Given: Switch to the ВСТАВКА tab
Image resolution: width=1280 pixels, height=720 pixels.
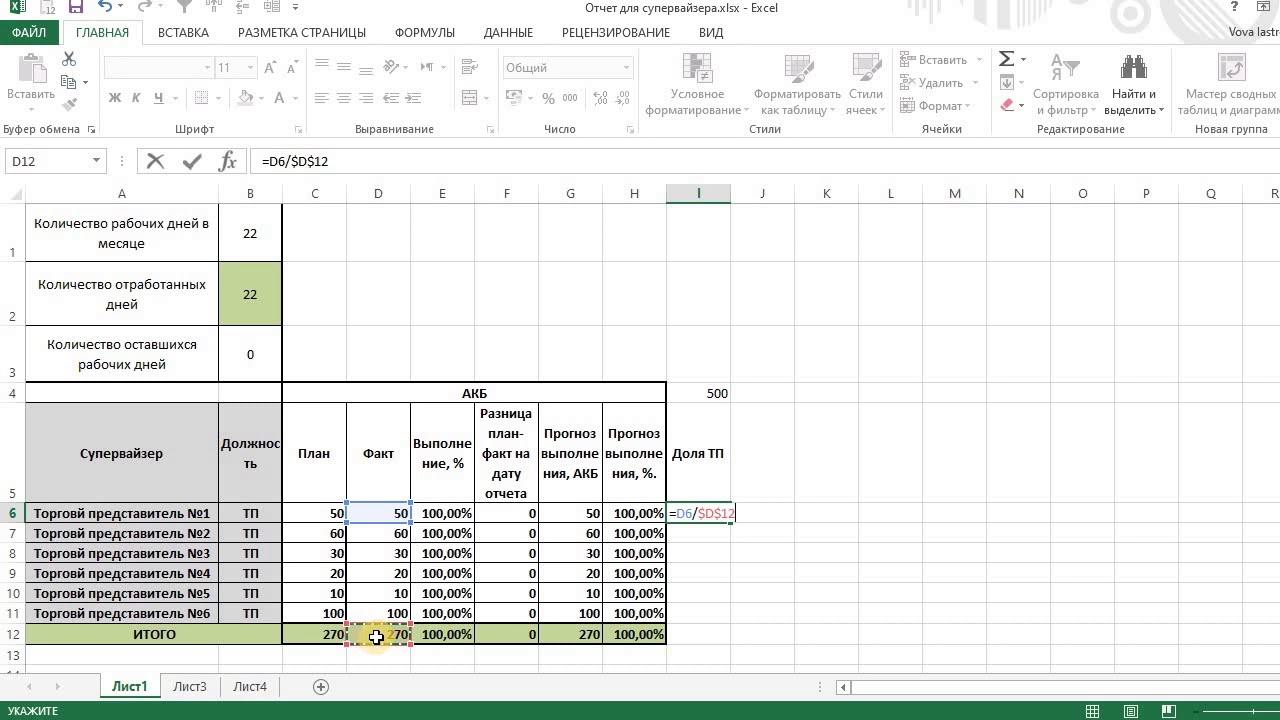Looking at the screenshot, I should click(183, 33).
